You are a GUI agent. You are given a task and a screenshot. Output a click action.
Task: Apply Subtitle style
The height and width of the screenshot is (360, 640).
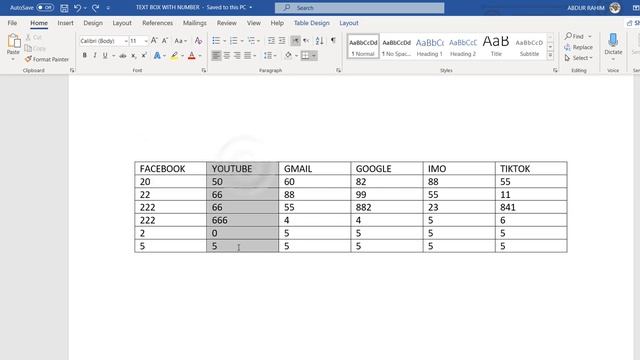529,47
